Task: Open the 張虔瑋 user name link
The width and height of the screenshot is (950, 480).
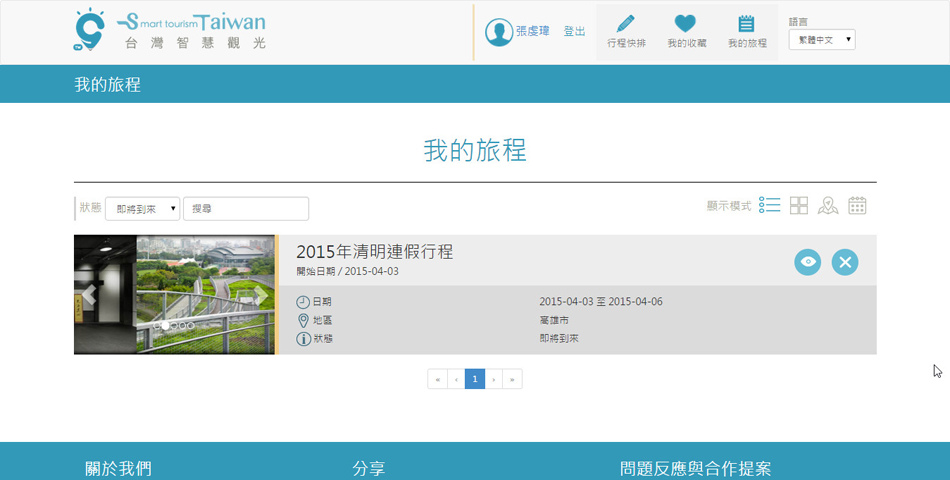Action: (x=533, y=31)
